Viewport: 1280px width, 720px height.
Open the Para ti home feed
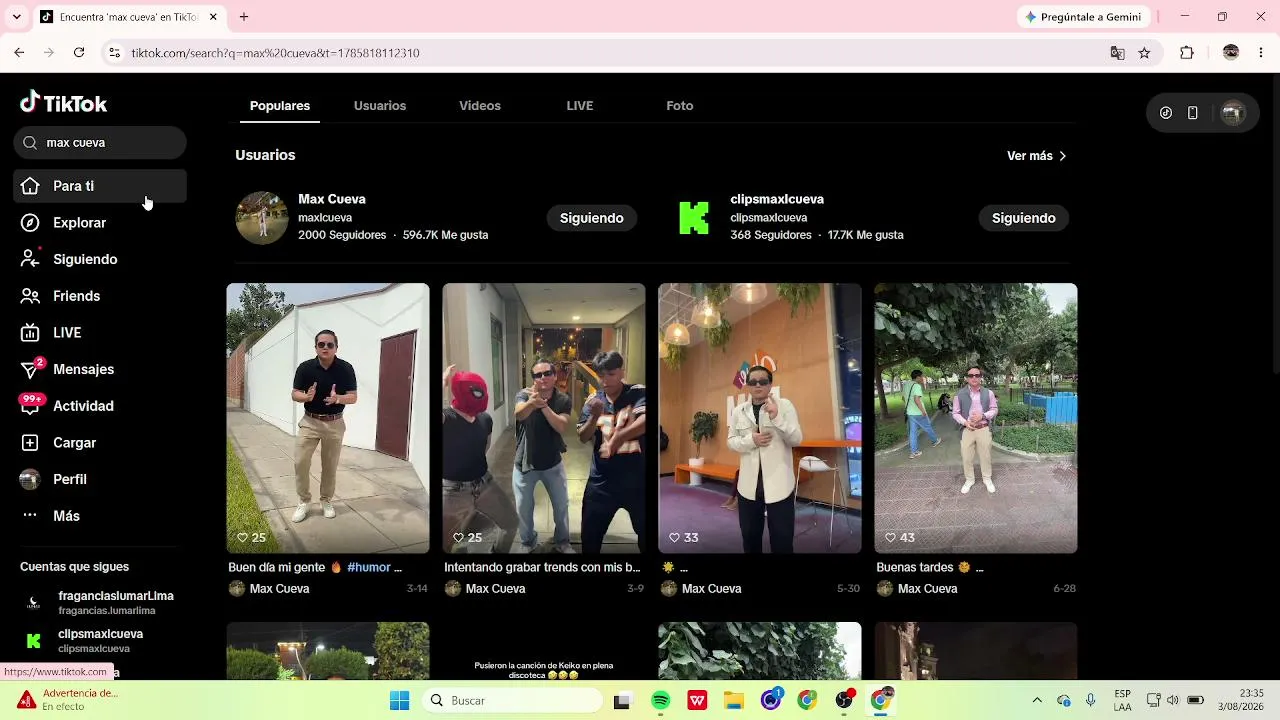pyautogui.click(x=100, y=186)
